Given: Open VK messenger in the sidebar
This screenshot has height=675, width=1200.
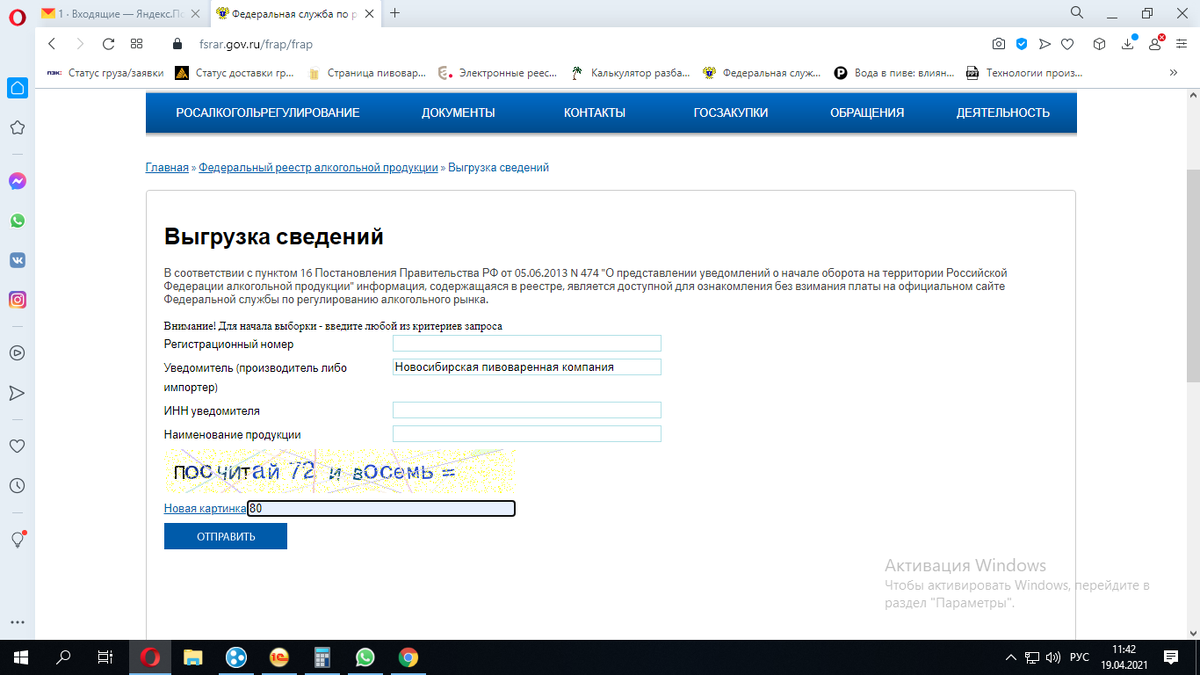Looking at the screenshot, I should coord(16,258).
